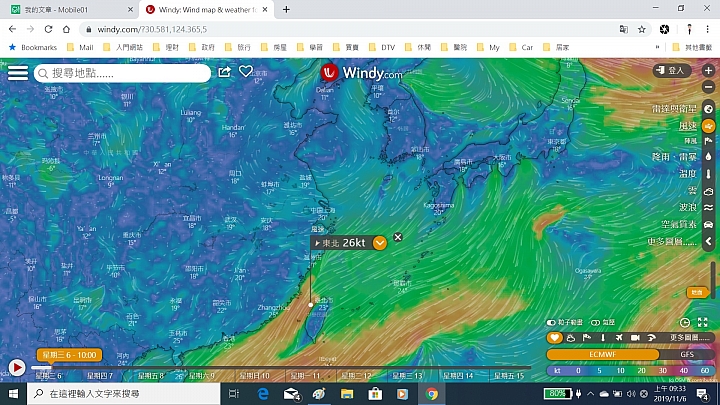Screen dimensions: 720x405
Task: Open the Windows Start menu
Action: pyautogui.click(x=13, y=394)
